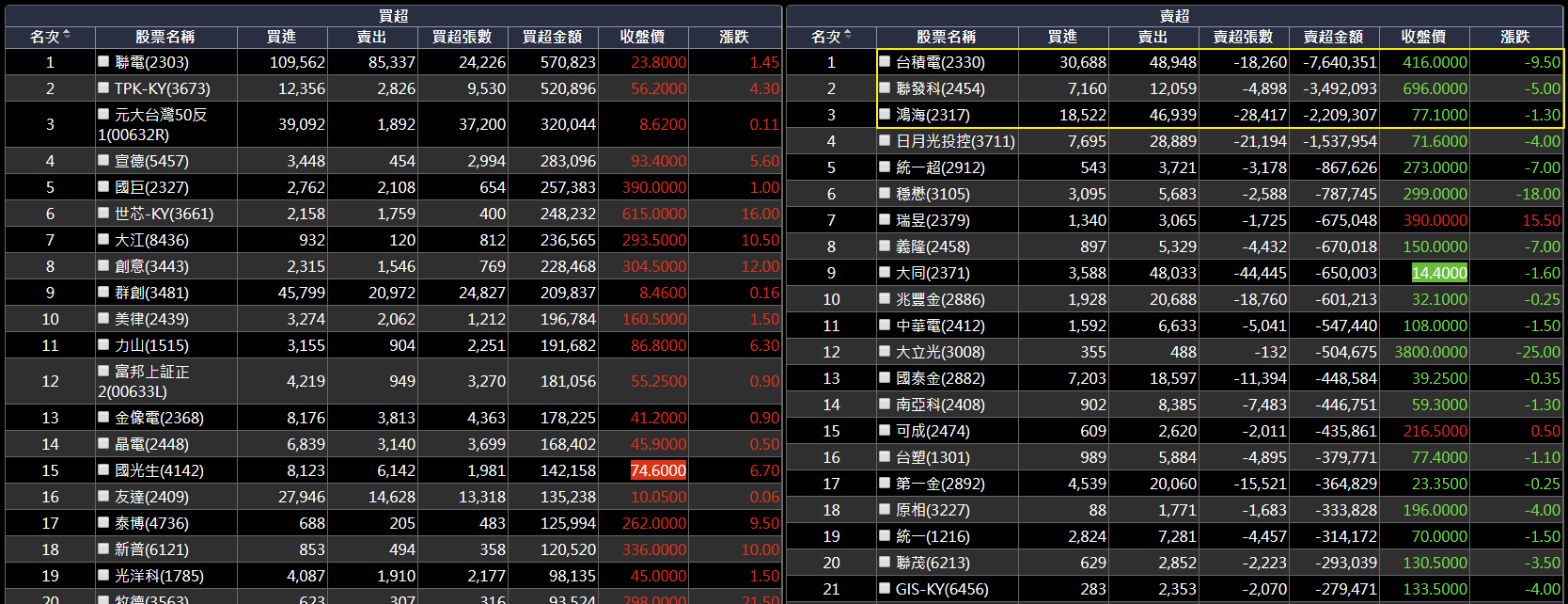This screenshot has height=604, width=1568.
Task: Open stock 統一超(2912)
Action: [940, 167]
